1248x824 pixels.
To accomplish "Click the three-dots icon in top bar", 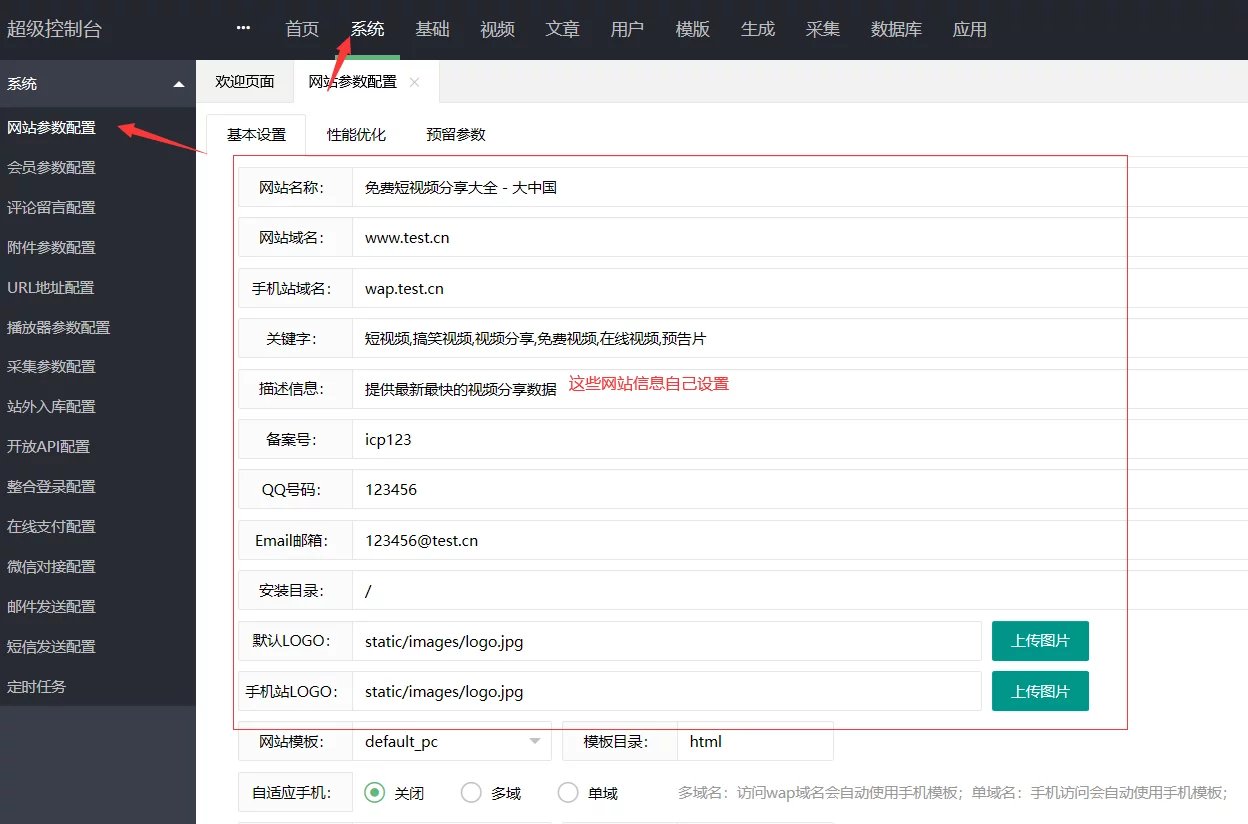I will coord(243,29).
